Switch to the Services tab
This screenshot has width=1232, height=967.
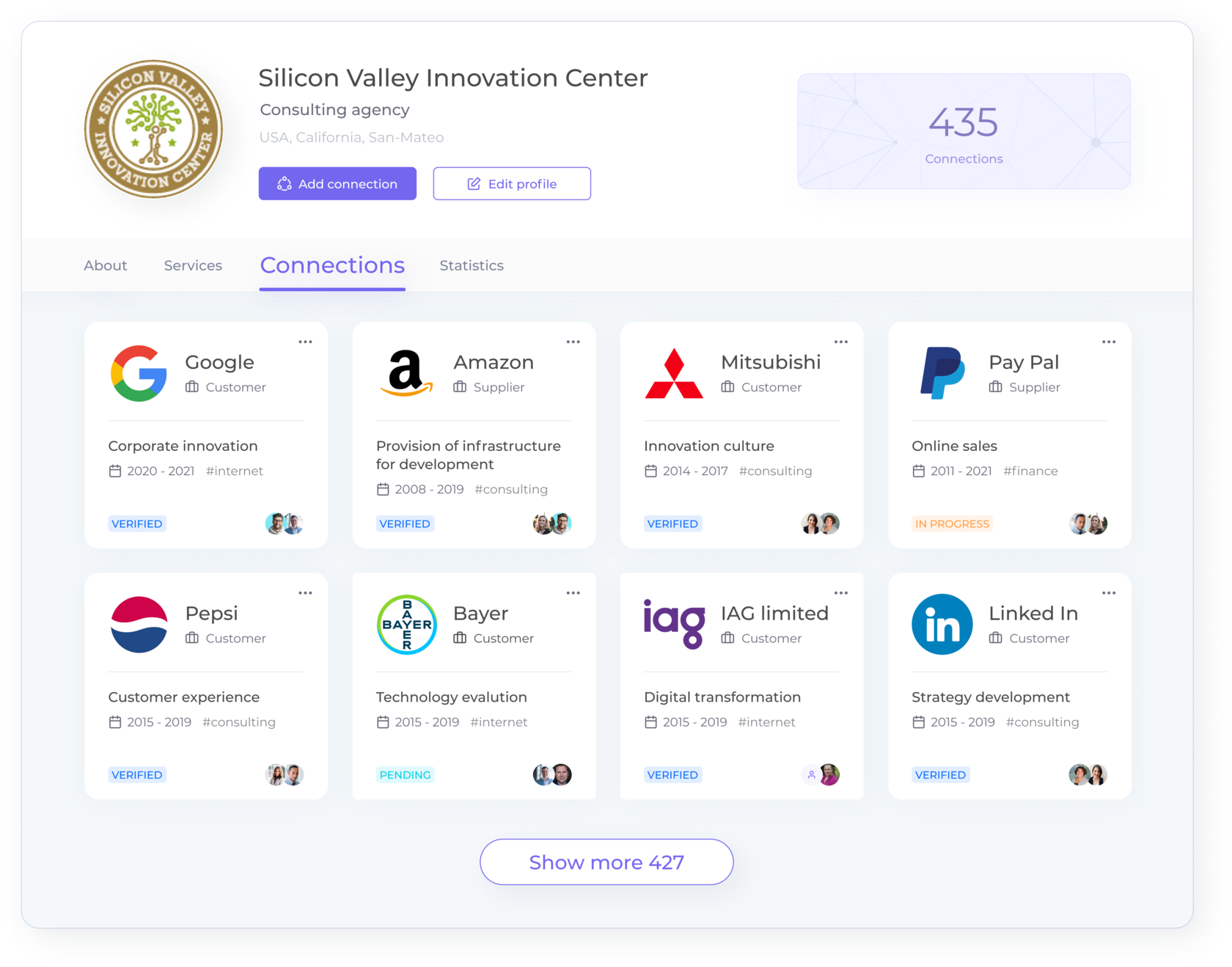(x=193, y=265)
